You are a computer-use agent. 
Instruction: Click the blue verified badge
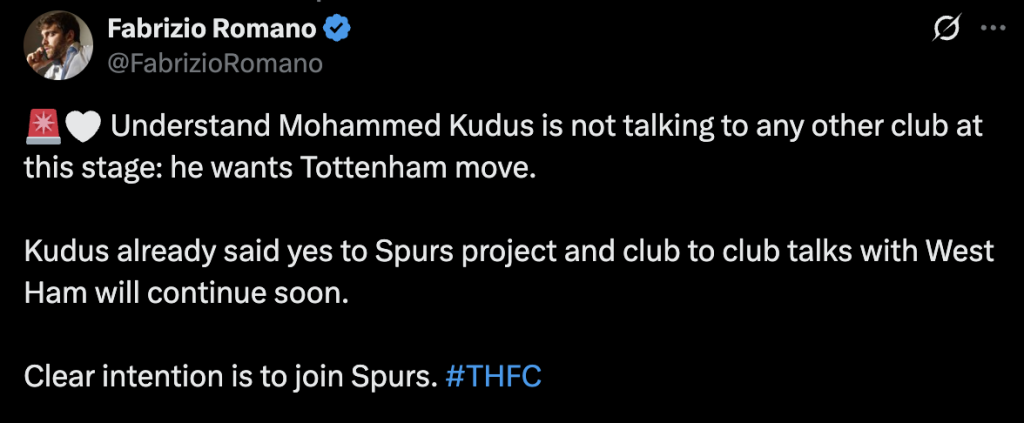click(x=339, y=31)
